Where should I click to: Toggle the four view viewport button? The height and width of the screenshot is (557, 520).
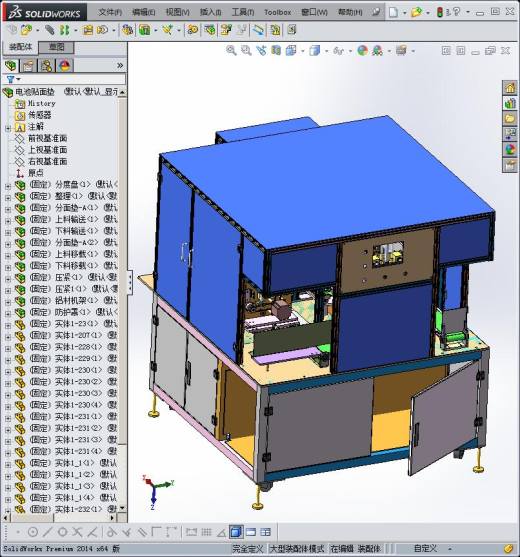[265, 532]
